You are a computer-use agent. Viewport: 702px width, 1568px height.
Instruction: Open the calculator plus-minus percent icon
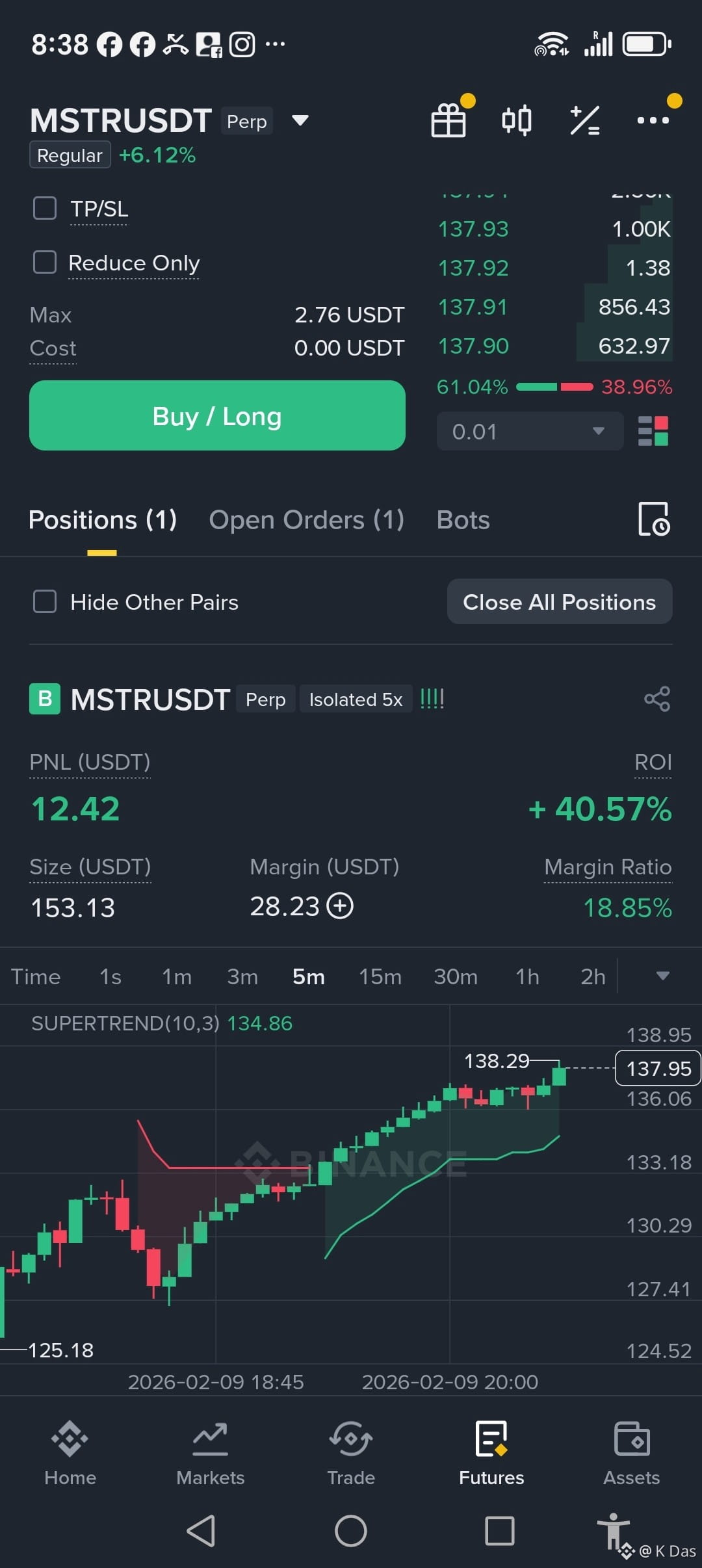[x=584, y=120]
